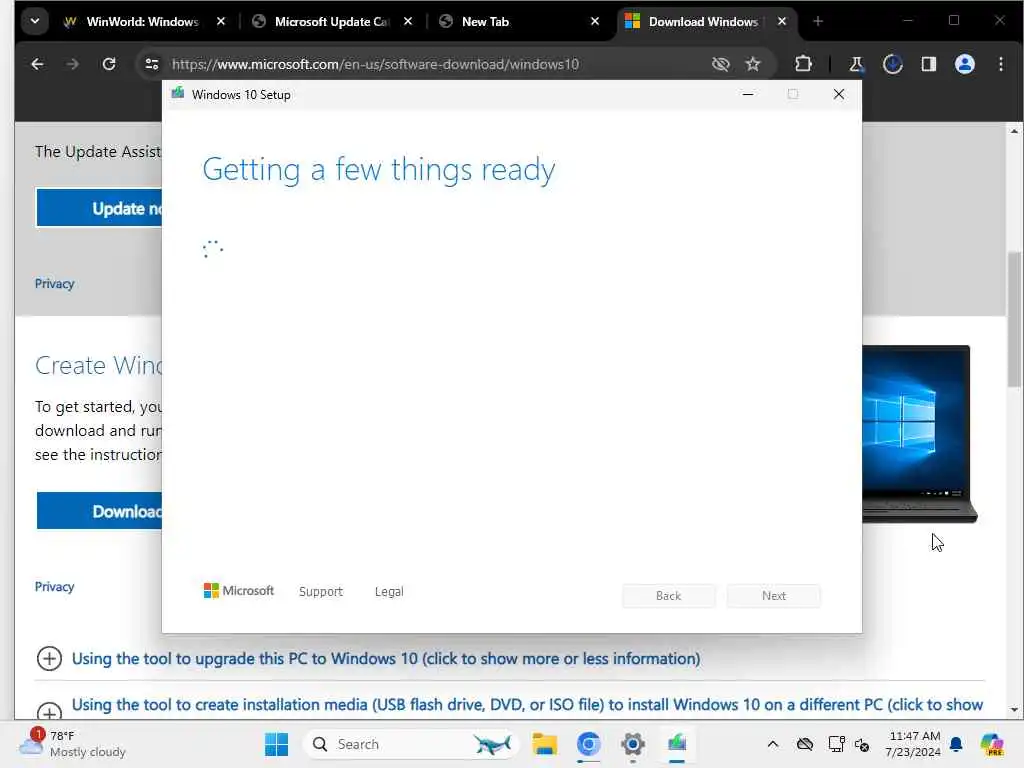View site information icon in address bar
Screen dimensions: 1024x768
click(x=152, y=64)
